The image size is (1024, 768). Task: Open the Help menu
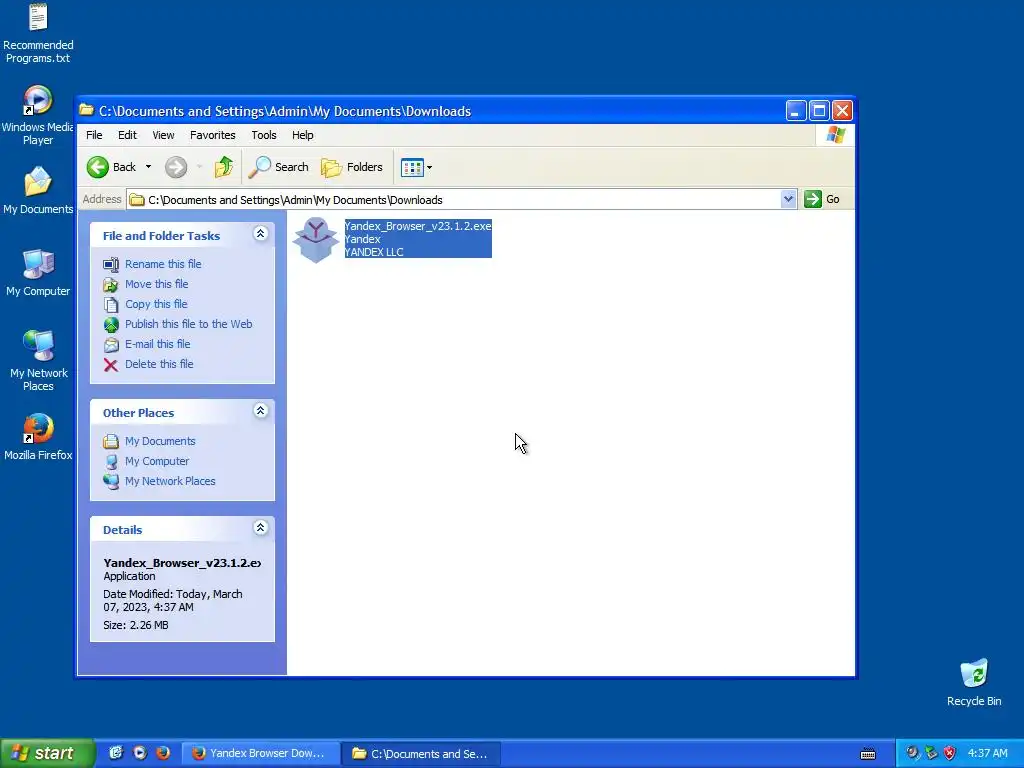point(302,135)
